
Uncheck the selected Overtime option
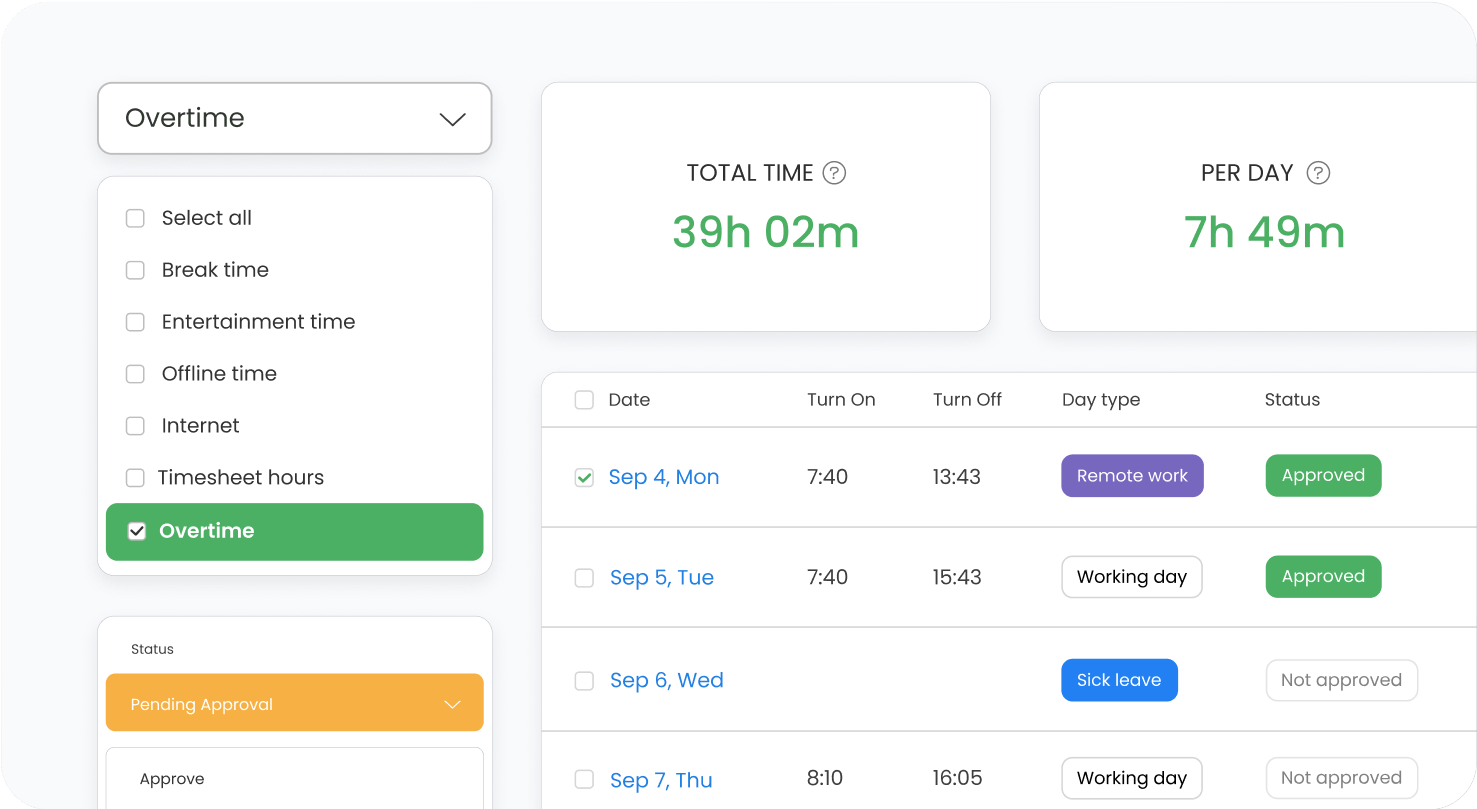137,531
